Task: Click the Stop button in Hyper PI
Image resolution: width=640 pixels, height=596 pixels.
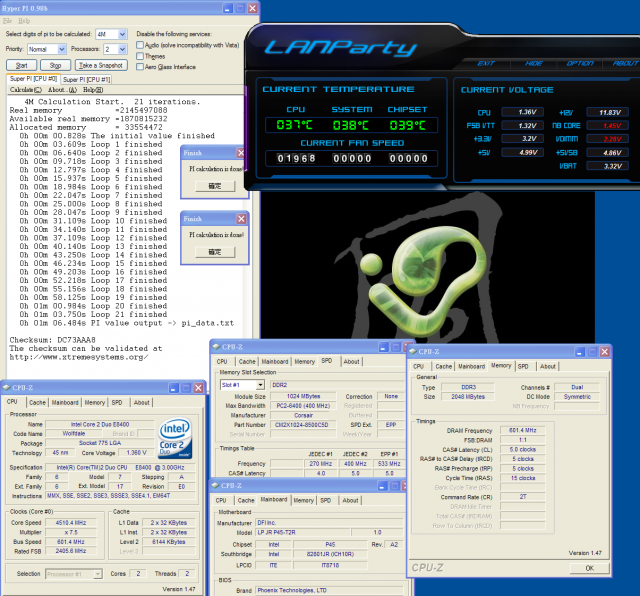Action: [x=56, y=65]
